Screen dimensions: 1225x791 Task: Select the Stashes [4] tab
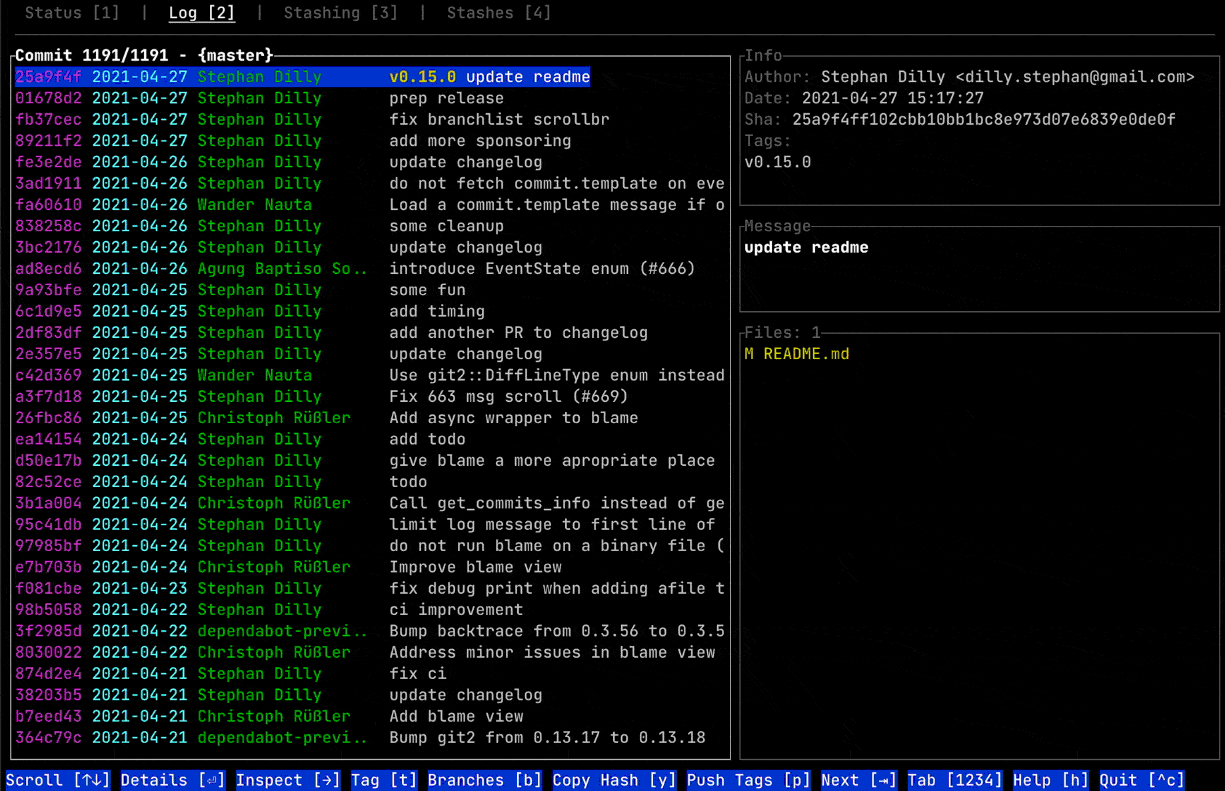500,13
